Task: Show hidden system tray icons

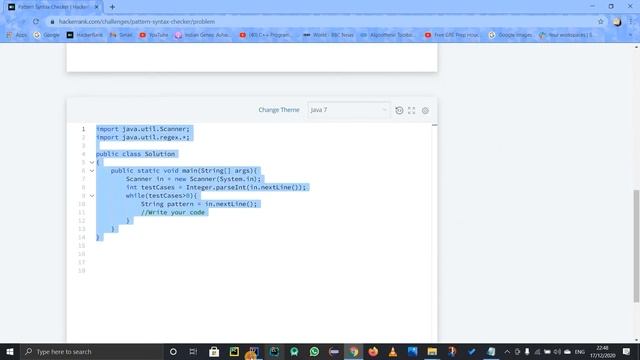Action: coord(507,351)
